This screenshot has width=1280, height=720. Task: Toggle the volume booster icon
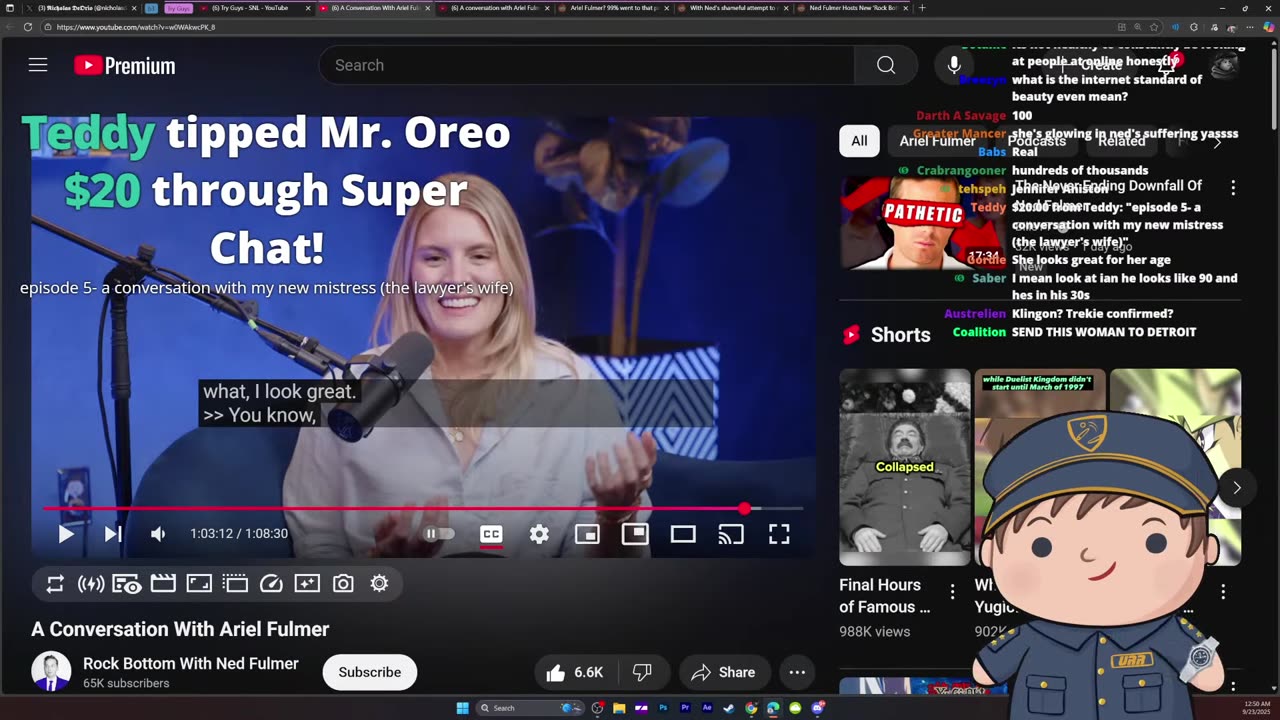tap(91, 584)
